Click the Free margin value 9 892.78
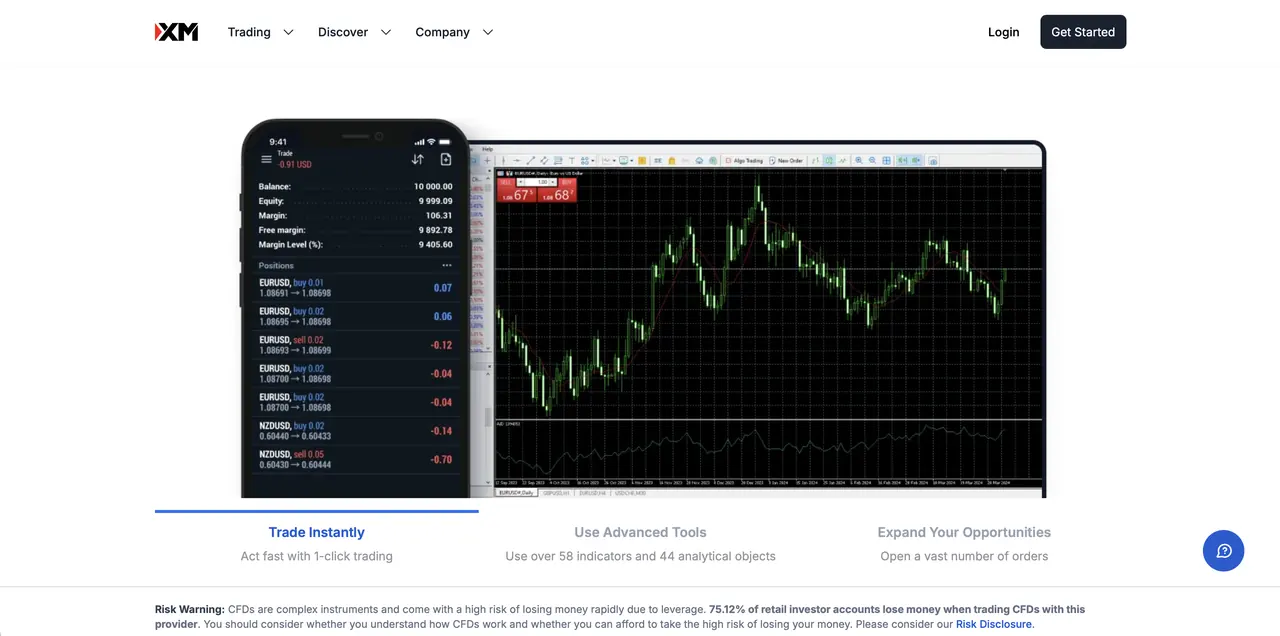 (435, 230)
